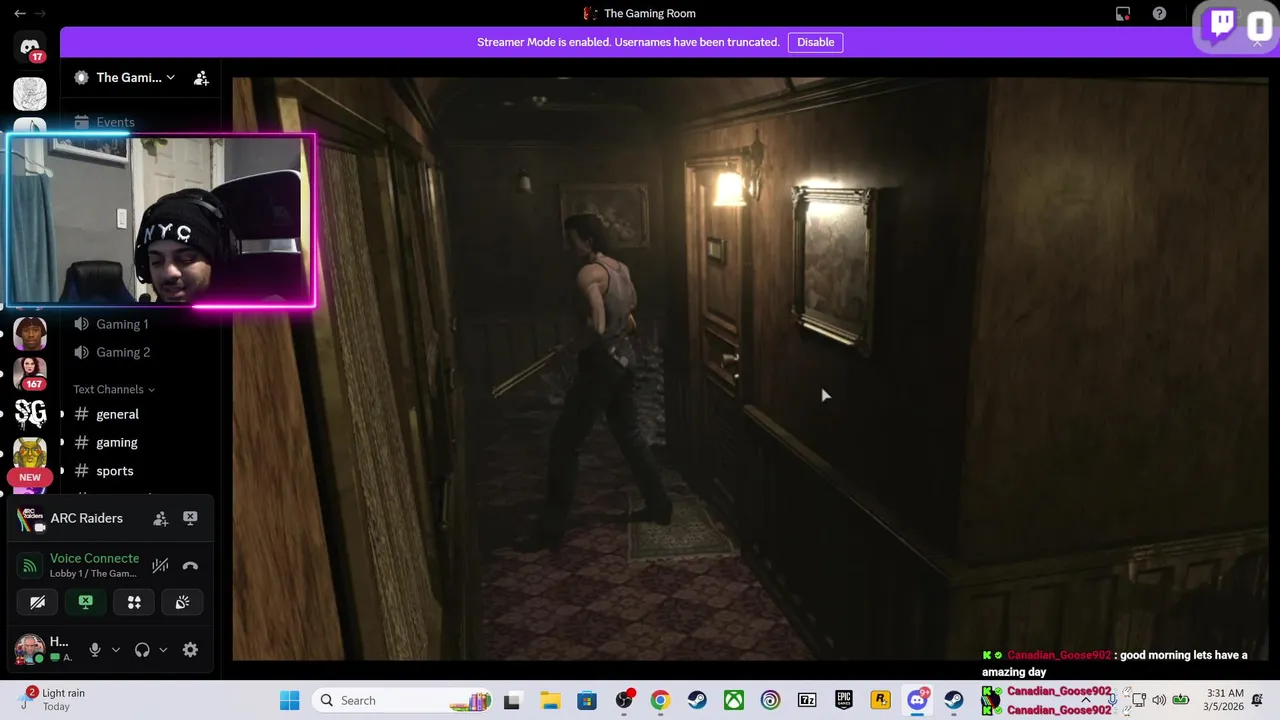Deafen with the headphones icon
1280x720 pixels.
tap(142, 650)
